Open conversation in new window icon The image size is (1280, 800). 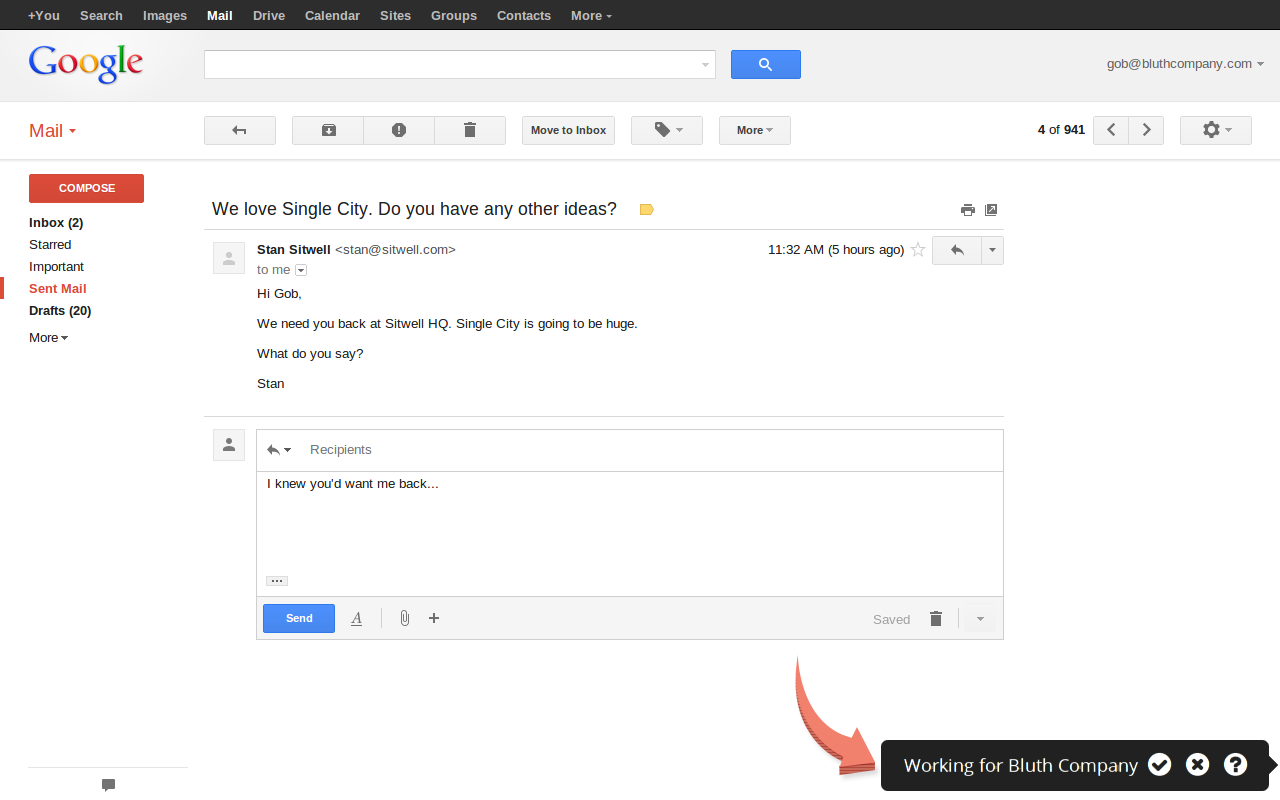[x=991, y=210]
